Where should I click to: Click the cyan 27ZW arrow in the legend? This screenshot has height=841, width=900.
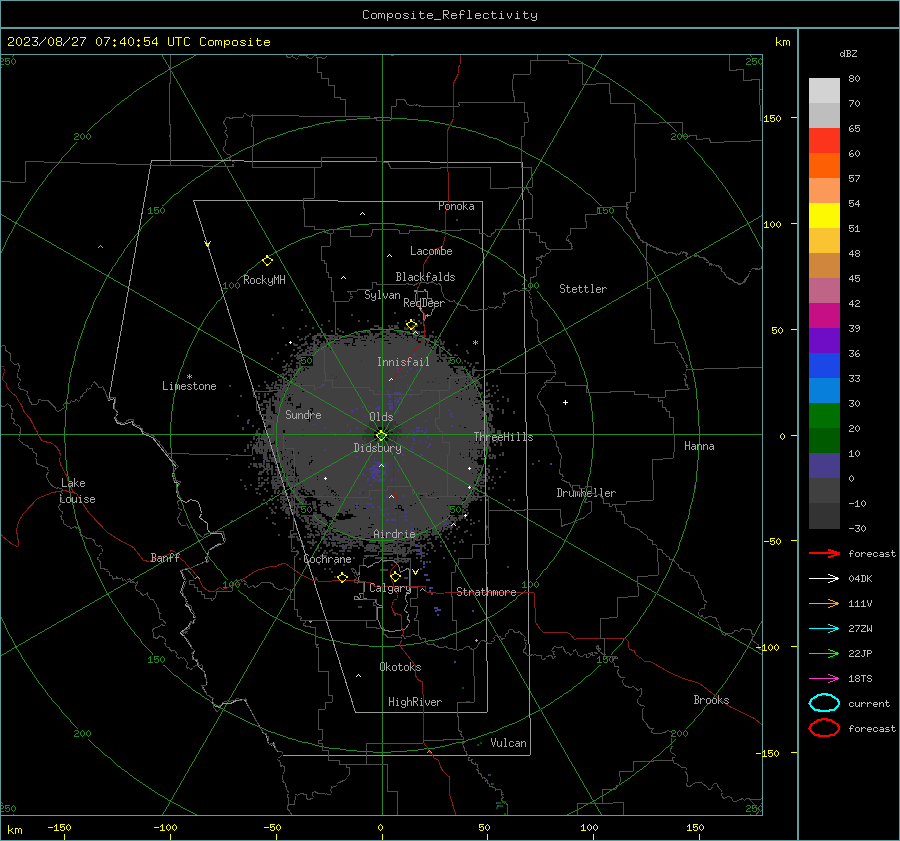pyautogui.click(x=824, y=629)
